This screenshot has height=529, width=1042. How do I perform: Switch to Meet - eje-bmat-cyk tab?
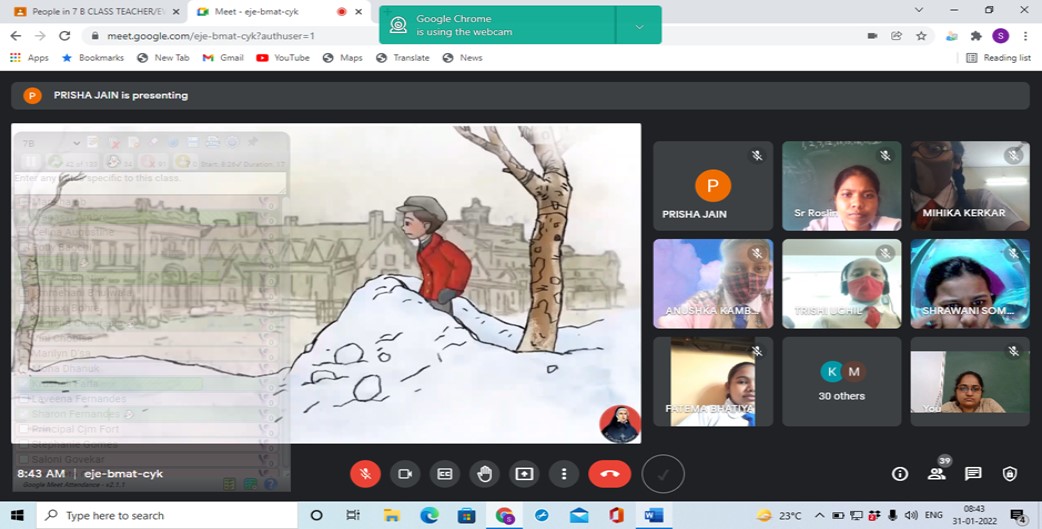point(279,11)
